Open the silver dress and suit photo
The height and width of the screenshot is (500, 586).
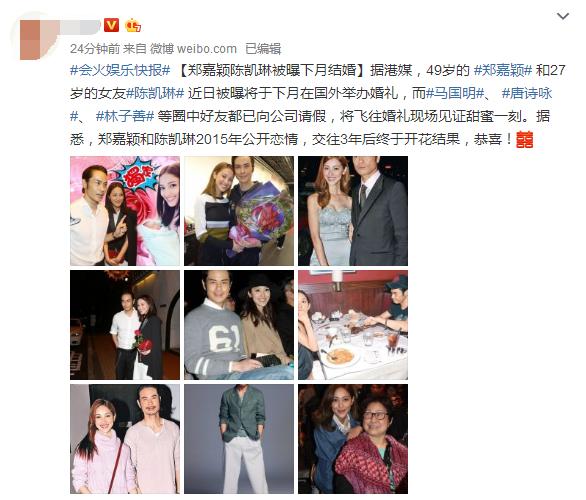(x=353, y=211)
